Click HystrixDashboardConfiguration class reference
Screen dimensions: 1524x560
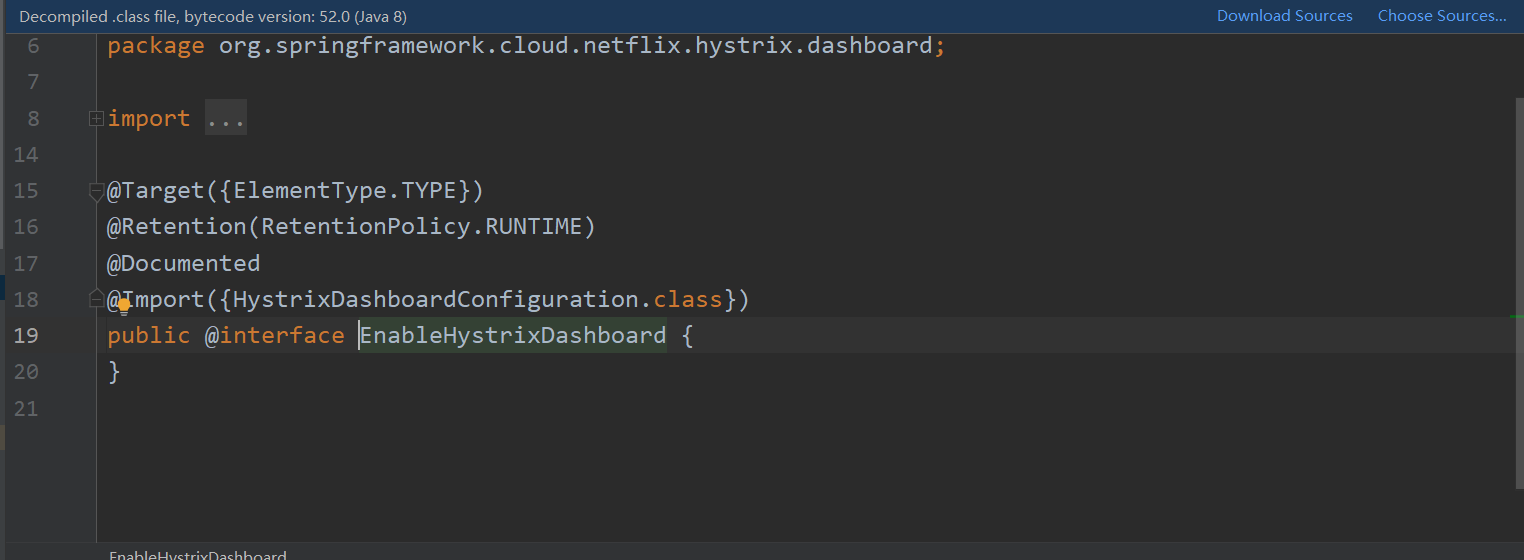(x=436, y=299)
